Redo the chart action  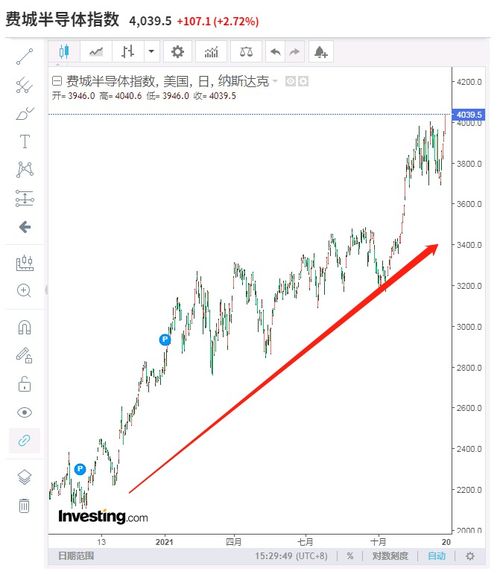(x=295, y=52)
